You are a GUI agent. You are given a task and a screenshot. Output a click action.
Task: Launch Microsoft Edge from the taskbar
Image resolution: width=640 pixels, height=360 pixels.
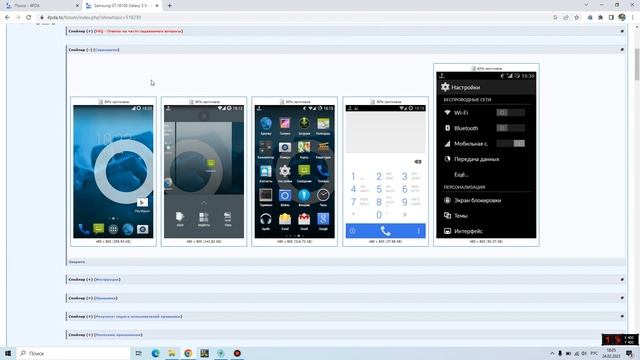[156, 353]
